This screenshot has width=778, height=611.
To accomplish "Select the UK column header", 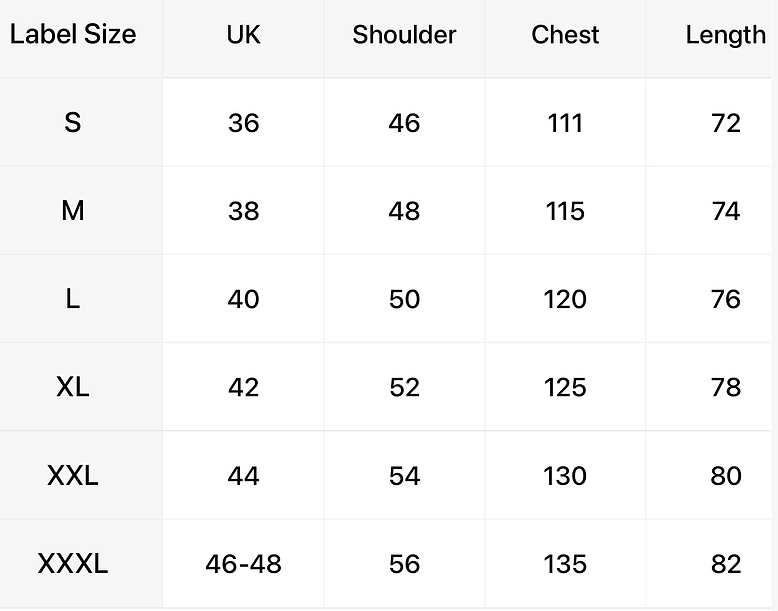I will [x=243, y=35].
